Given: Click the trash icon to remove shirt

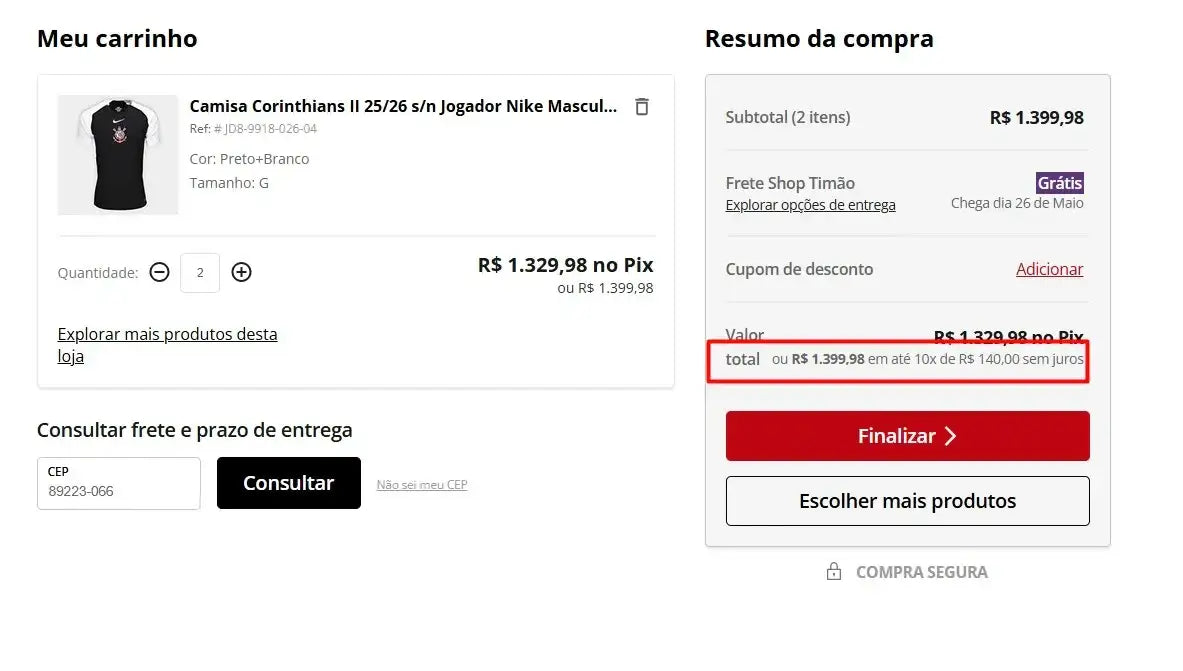Looking at the screenshot, I should point(642,107).
